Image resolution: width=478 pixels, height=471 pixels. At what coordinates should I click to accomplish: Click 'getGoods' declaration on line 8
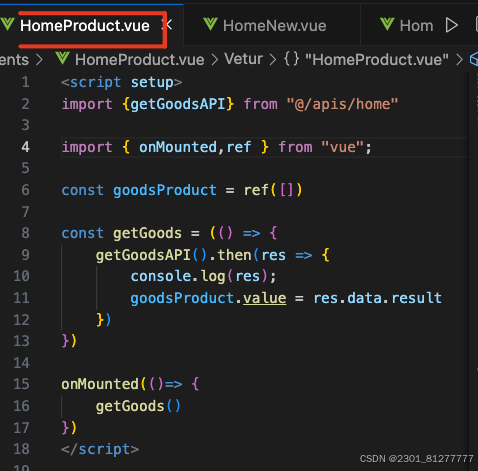coord(147,233)
